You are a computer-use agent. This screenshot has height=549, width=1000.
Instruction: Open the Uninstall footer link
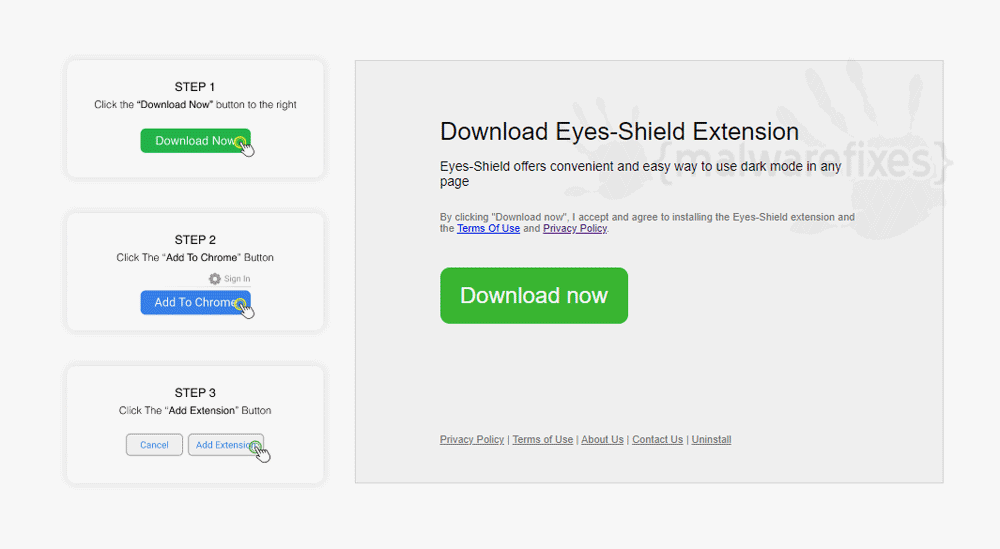click(x=711, y=439)
